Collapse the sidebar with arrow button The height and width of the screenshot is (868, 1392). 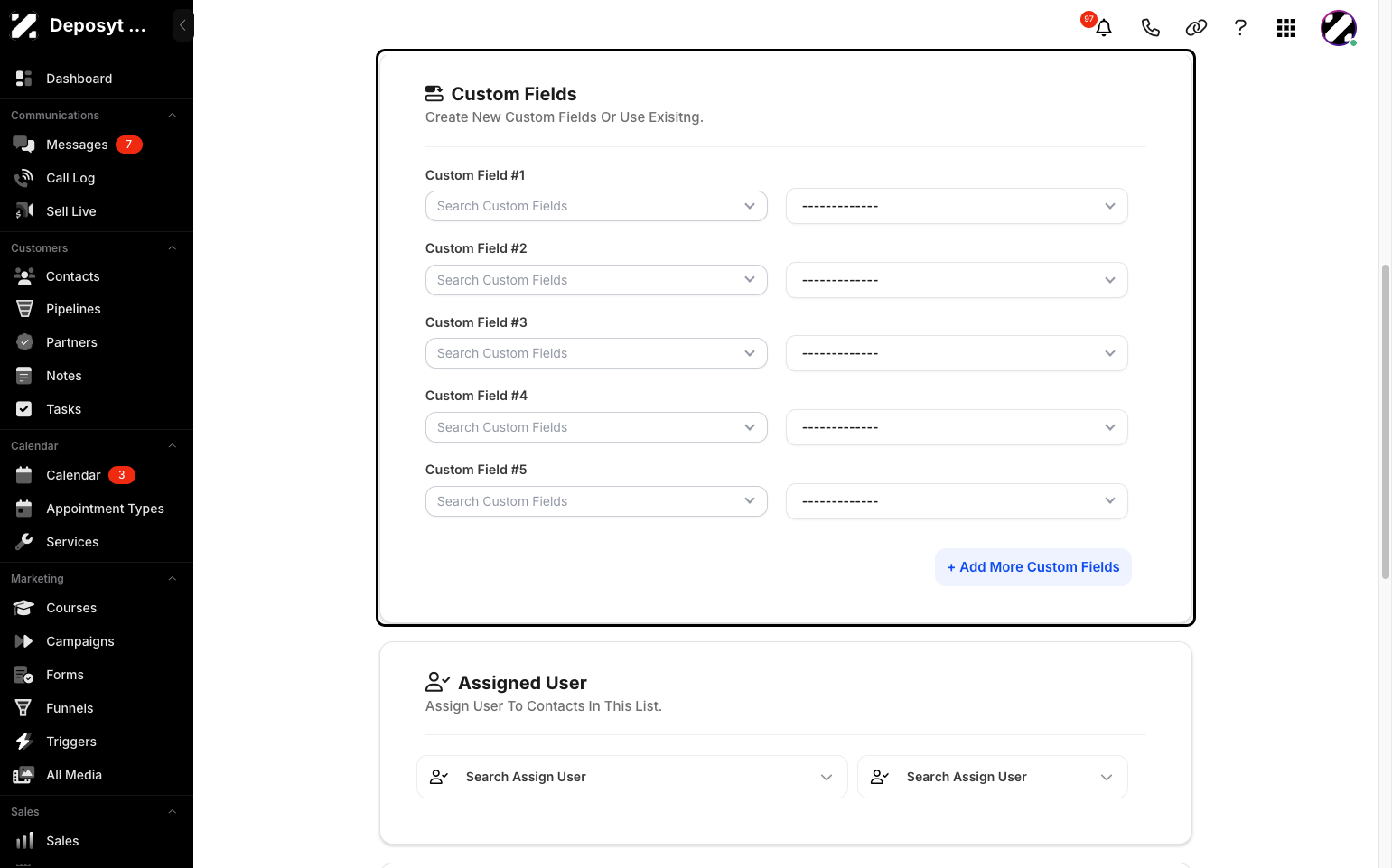click(182, 25)
